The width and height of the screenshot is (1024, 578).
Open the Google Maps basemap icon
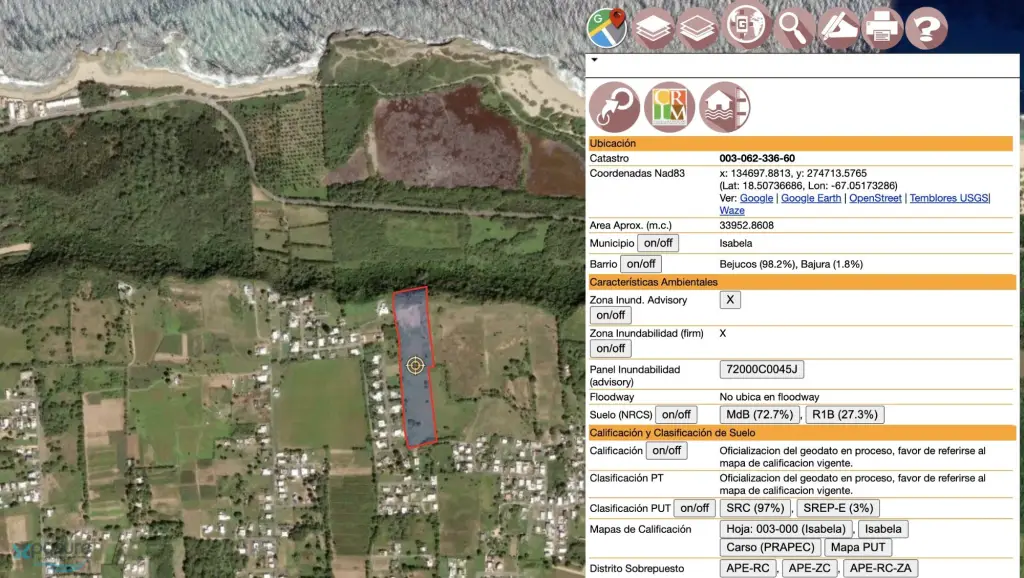[x=606, y=27]
